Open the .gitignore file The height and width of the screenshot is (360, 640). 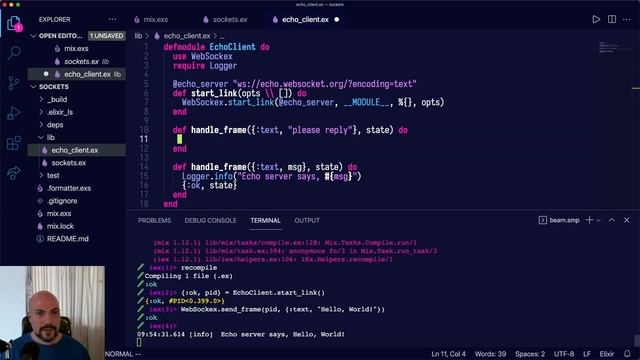pos(77,201)
